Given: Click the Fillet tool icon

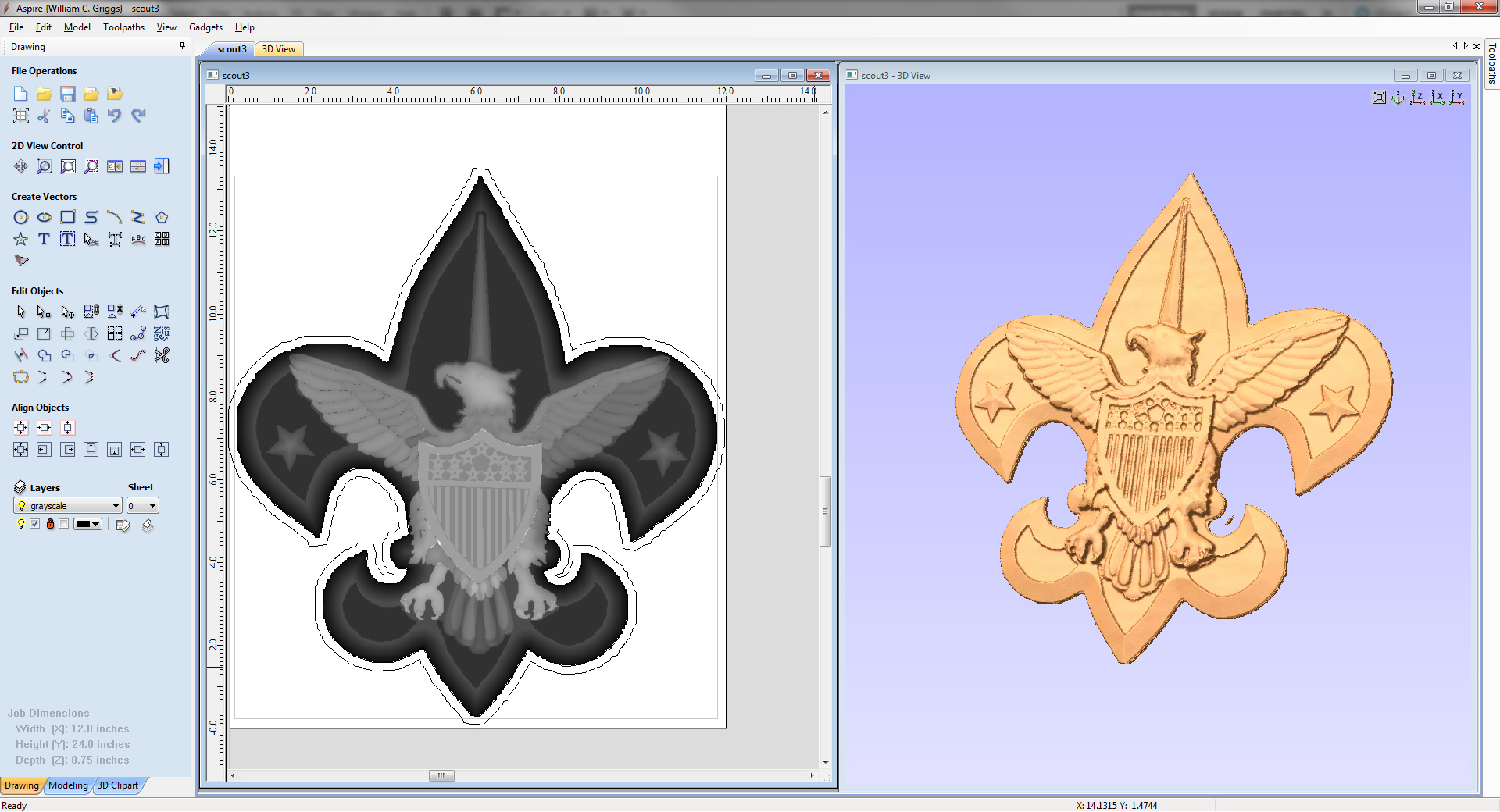Looking at the screenshot, I should pos(115,355).
